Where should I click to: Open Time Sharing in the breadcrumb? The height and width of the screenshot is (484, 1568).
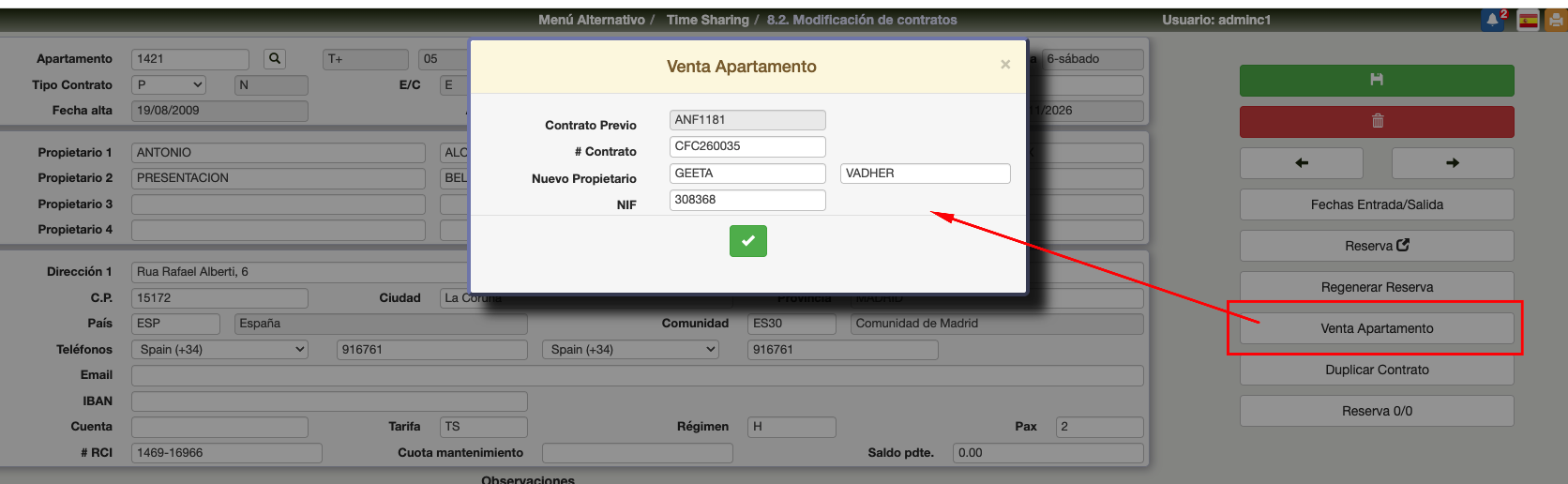click(707, 20)
